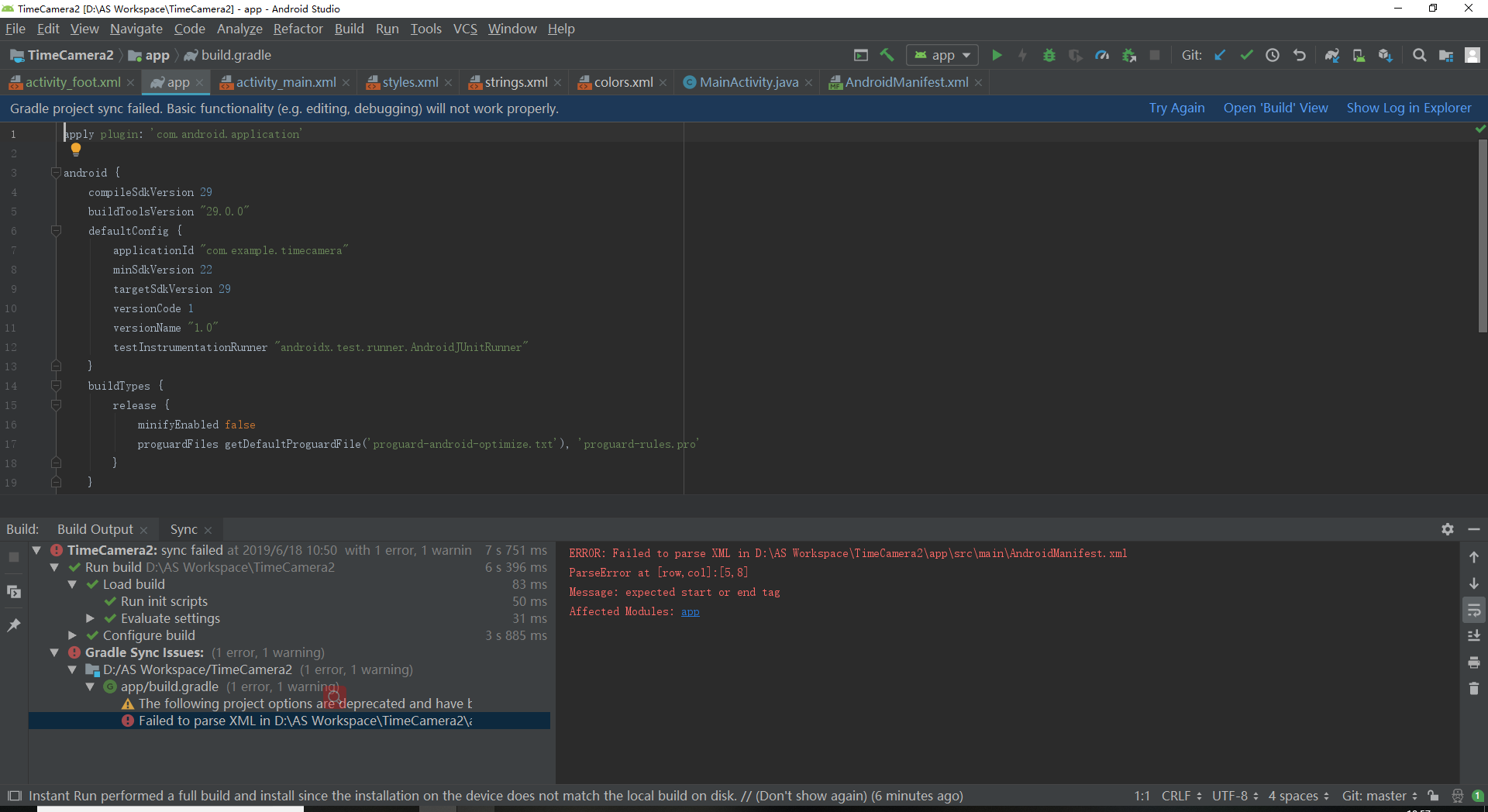Open the Git: master branch selector
This screenshot has height=812, width=1488.
[x=1379, y=796]
